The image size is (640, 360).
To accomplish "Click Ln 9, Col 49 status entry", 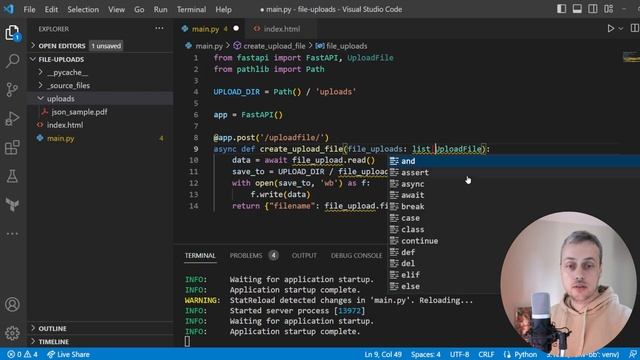I will coord(383,354).
